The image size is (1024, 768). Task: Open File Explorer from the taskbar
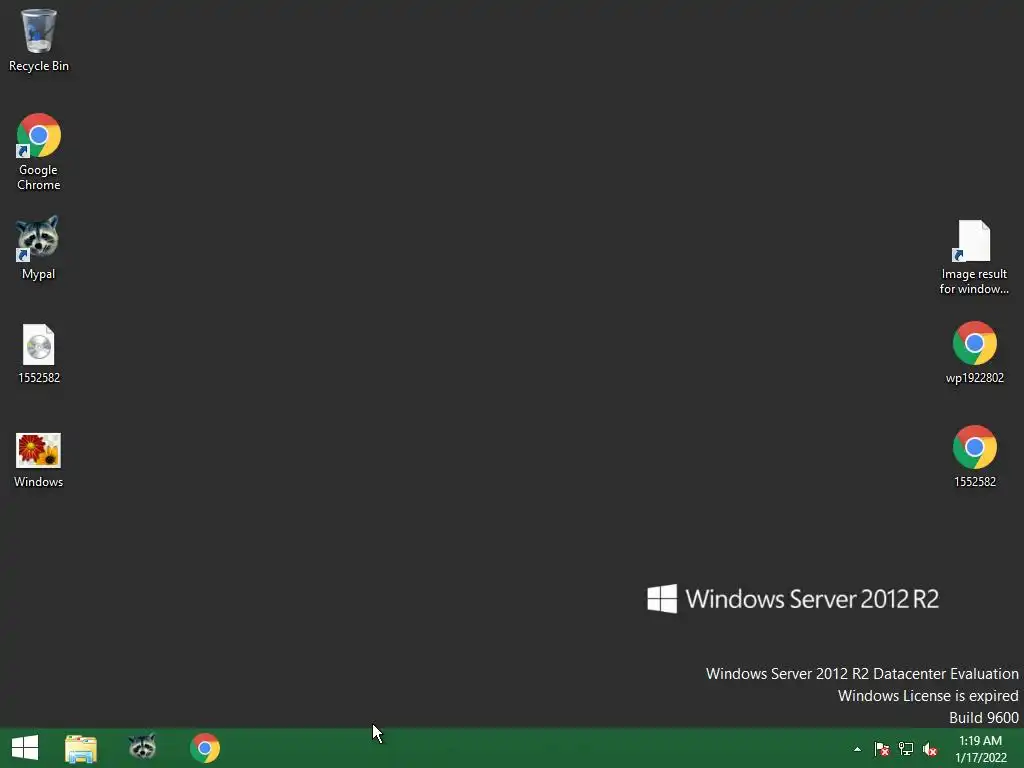[81, 748]
